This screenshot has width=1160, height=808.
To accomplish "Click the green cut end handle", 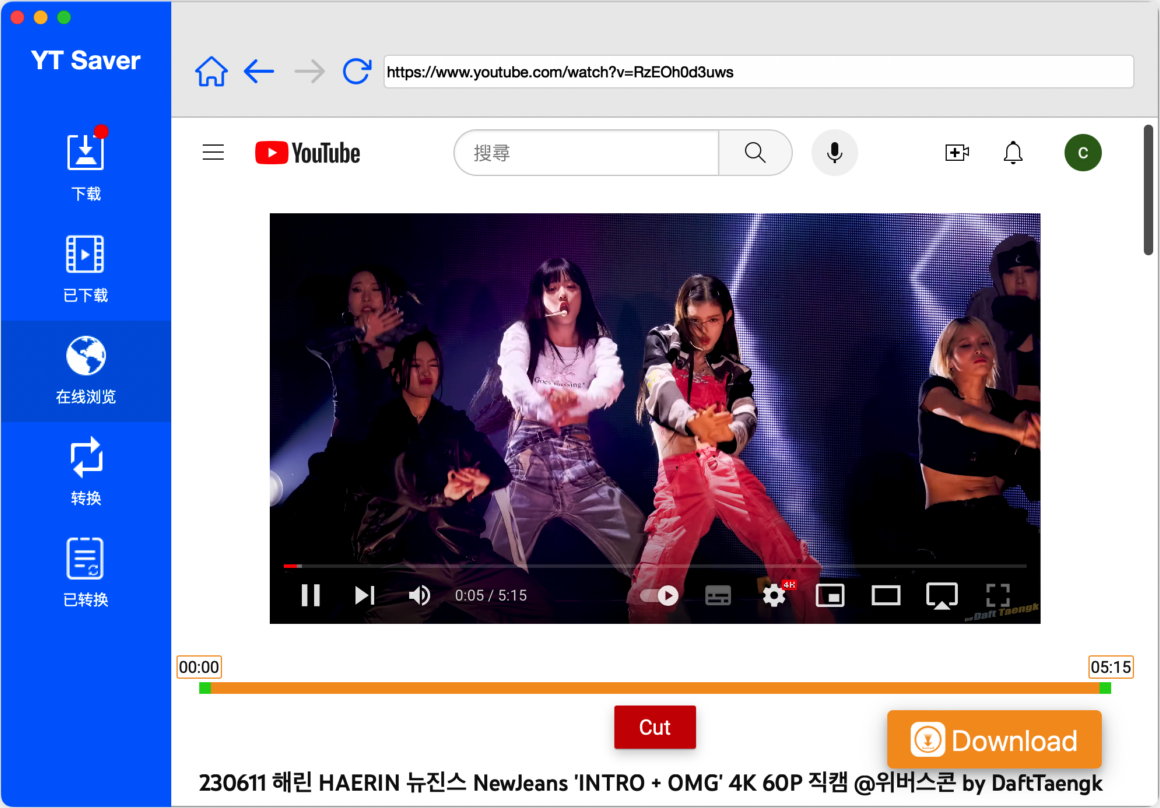I will coord(1105,688).
